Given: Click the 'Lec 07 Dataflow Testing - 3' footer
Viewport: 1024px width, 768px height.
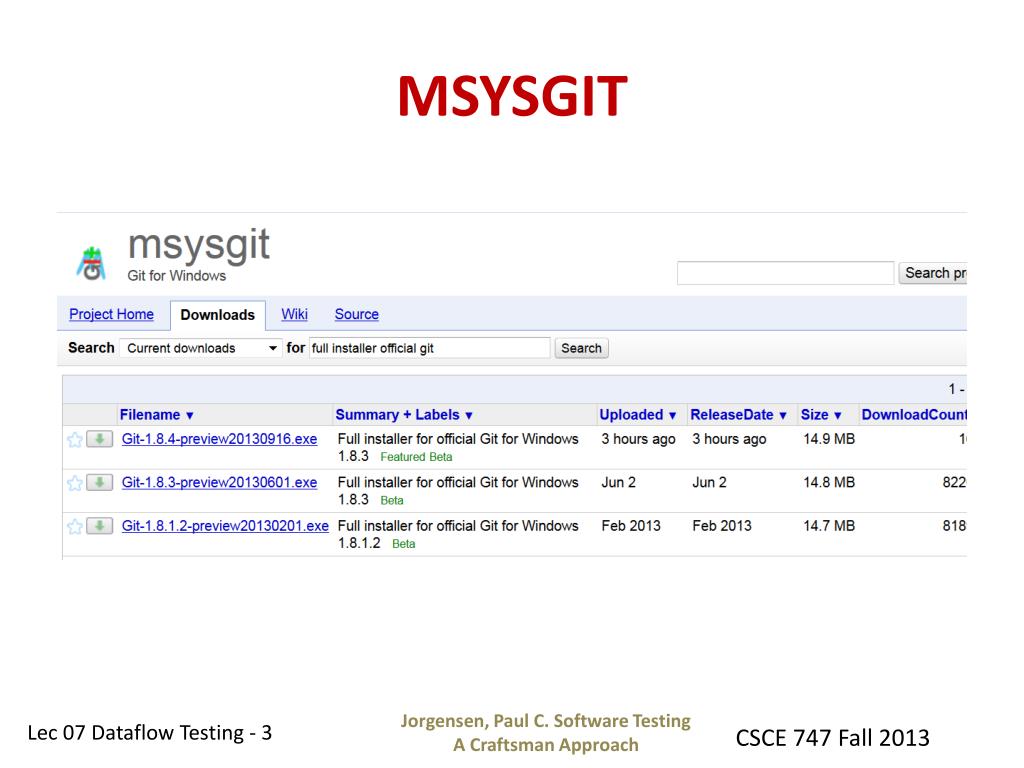Looking at the screenshot, I should tap(150, 733).
